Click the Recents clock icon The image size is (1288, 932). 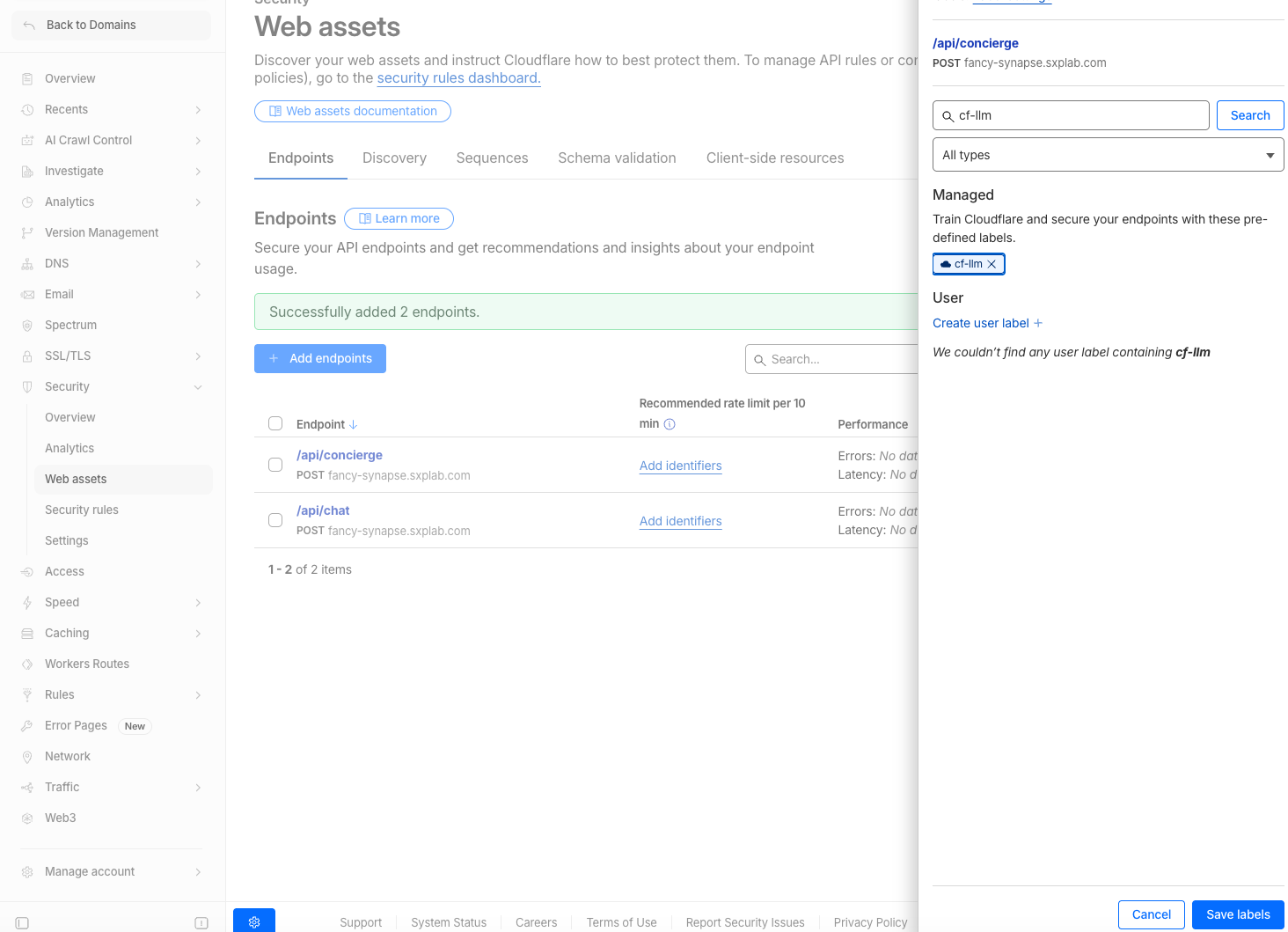[27, 109]
